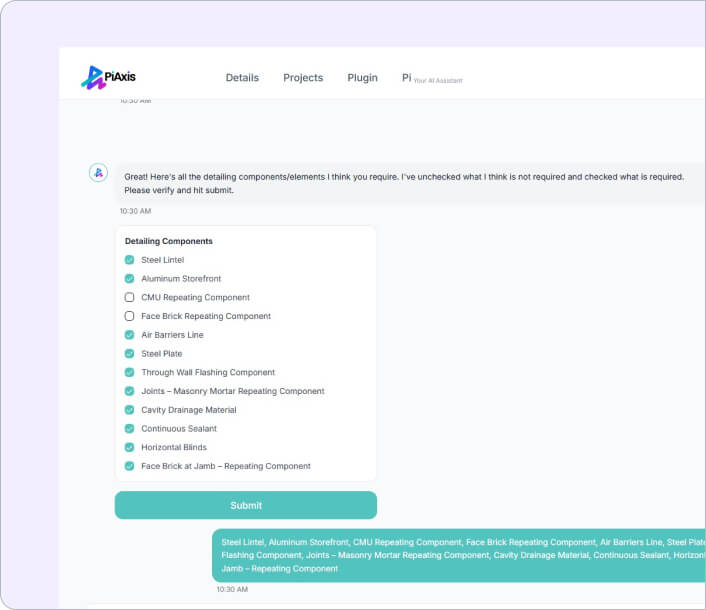Deselect the Steel Plate checkbox
This screenshot has height=610, width=706.
(x=129, y=354)
